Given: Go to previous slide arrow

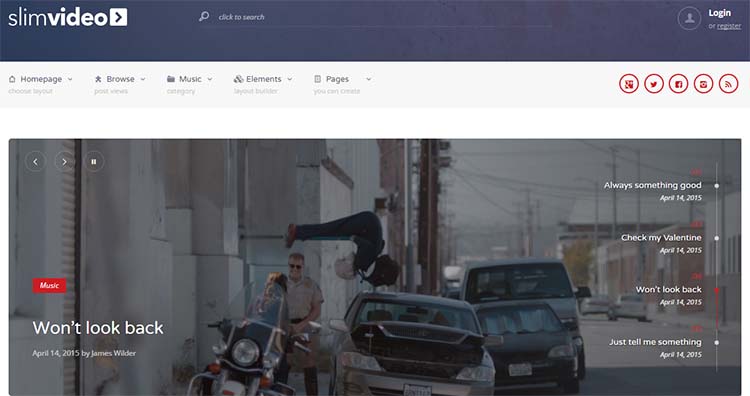Looking at the screenshot, I should pos(35,162).
